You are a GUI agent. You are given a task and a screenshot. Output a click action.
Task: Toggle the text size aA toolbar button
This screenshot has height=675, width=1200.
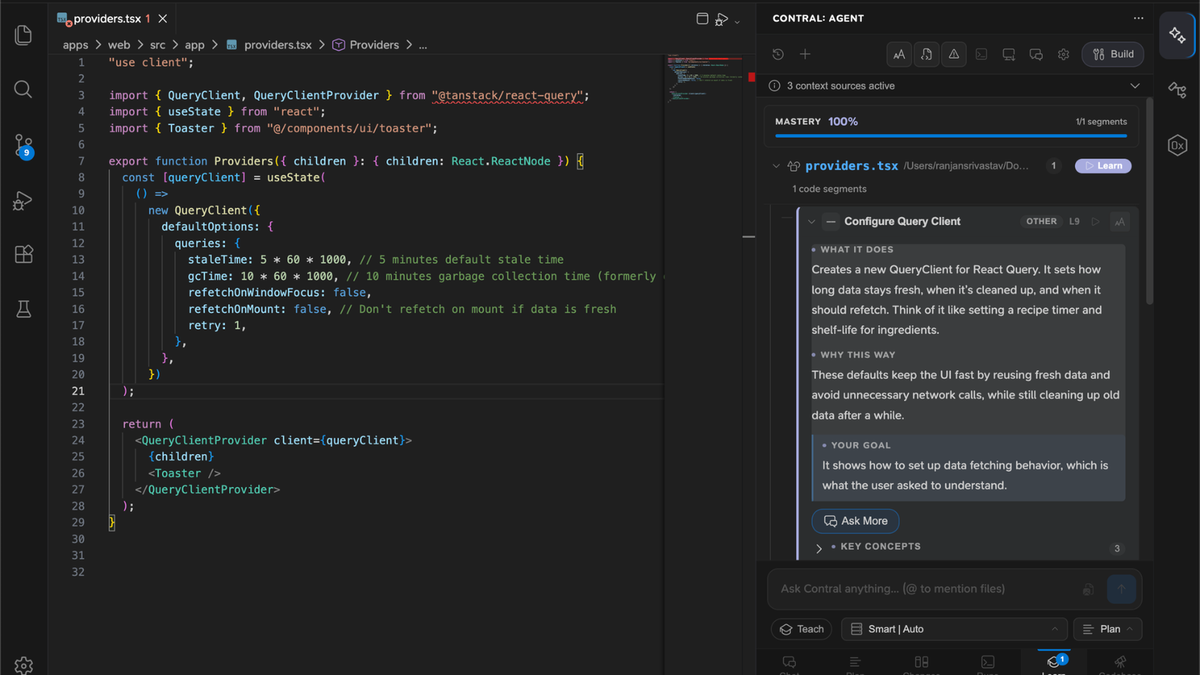coord(899,54)
